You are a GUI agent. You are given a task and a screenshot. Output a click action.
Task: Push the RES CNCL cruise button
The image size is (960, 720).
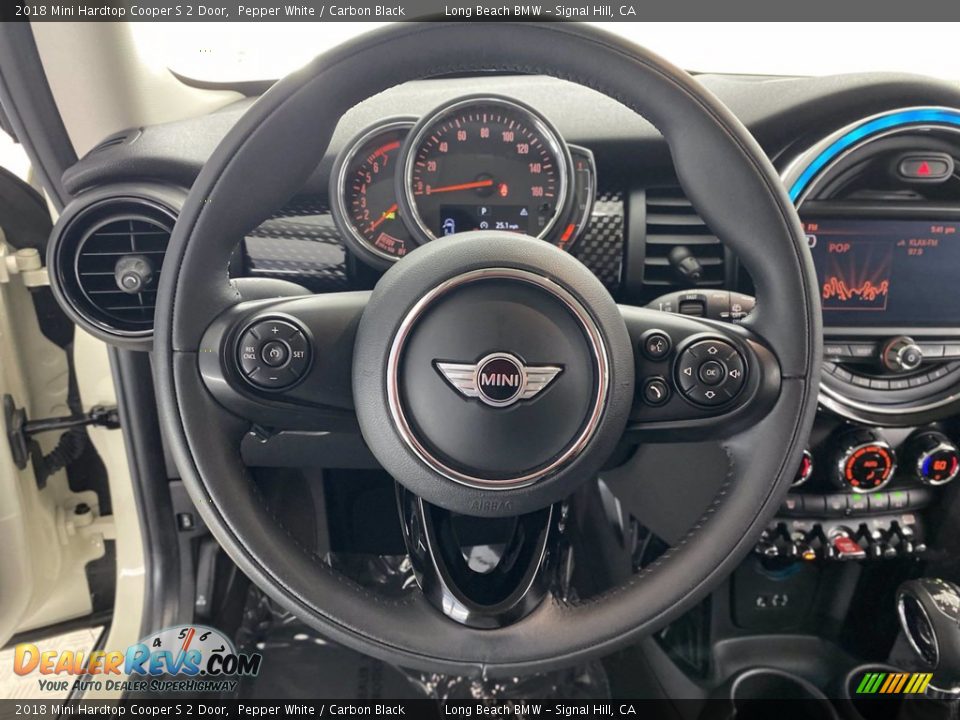(x=249, y=353)
